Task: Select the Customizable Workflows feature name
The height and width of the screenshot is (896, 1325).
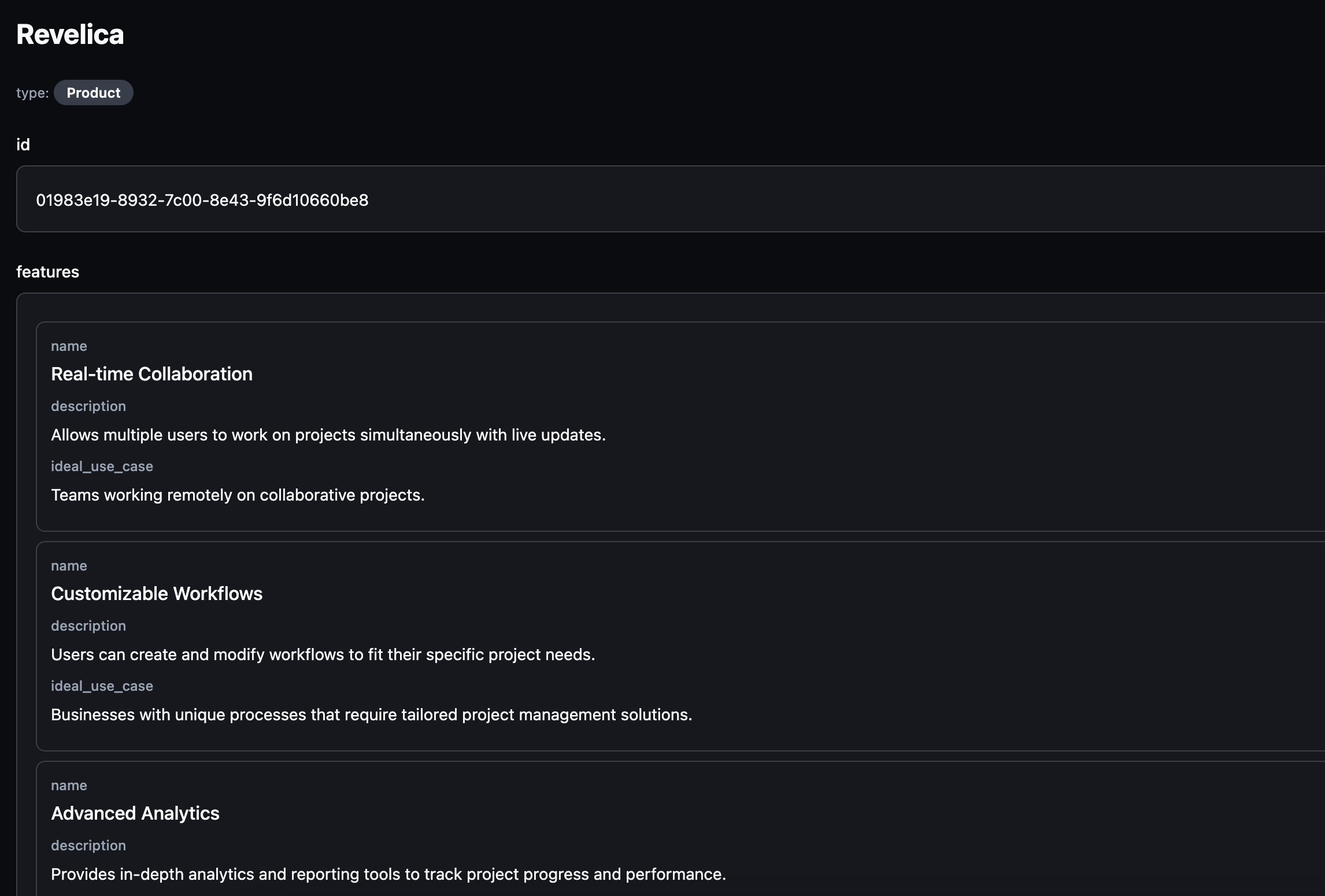Action: [157, 594]
